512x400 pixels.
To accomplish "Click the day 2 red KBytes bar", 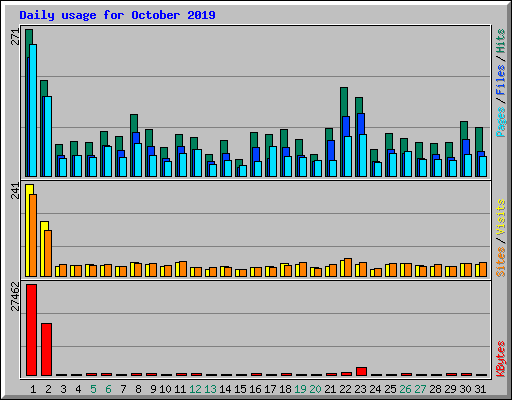I will tap(46, 349).
